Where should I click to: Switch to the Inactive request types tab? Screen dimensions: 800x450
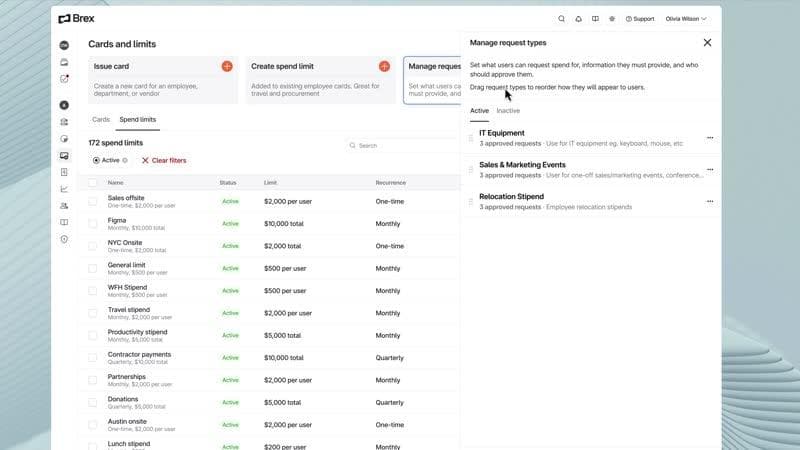pos(508,111)
